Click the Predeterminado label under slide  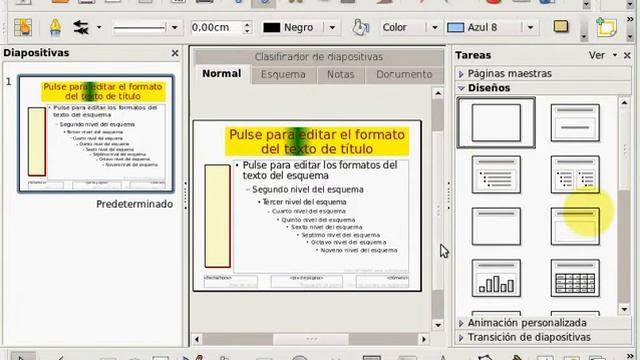point(134,204)
